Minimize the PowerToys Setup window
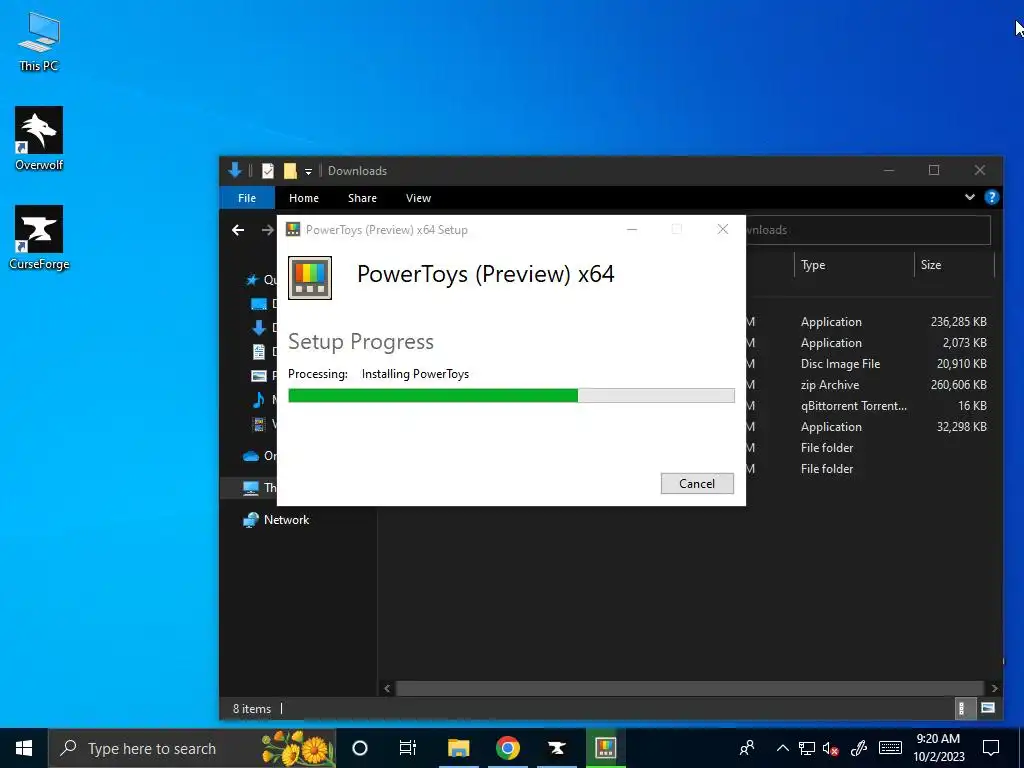The image size is (1024, 768). click(632, 229)
